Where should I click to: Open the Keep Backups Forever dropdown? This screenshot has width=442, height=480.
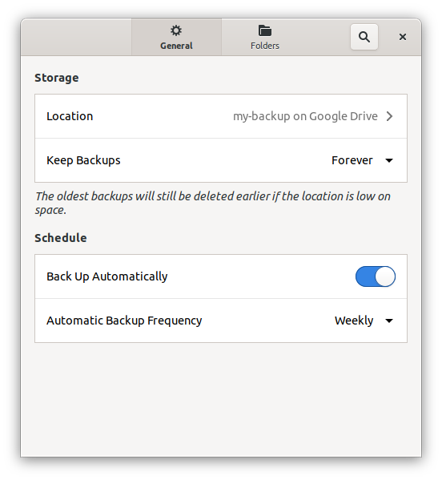click(x=362, y=160)
